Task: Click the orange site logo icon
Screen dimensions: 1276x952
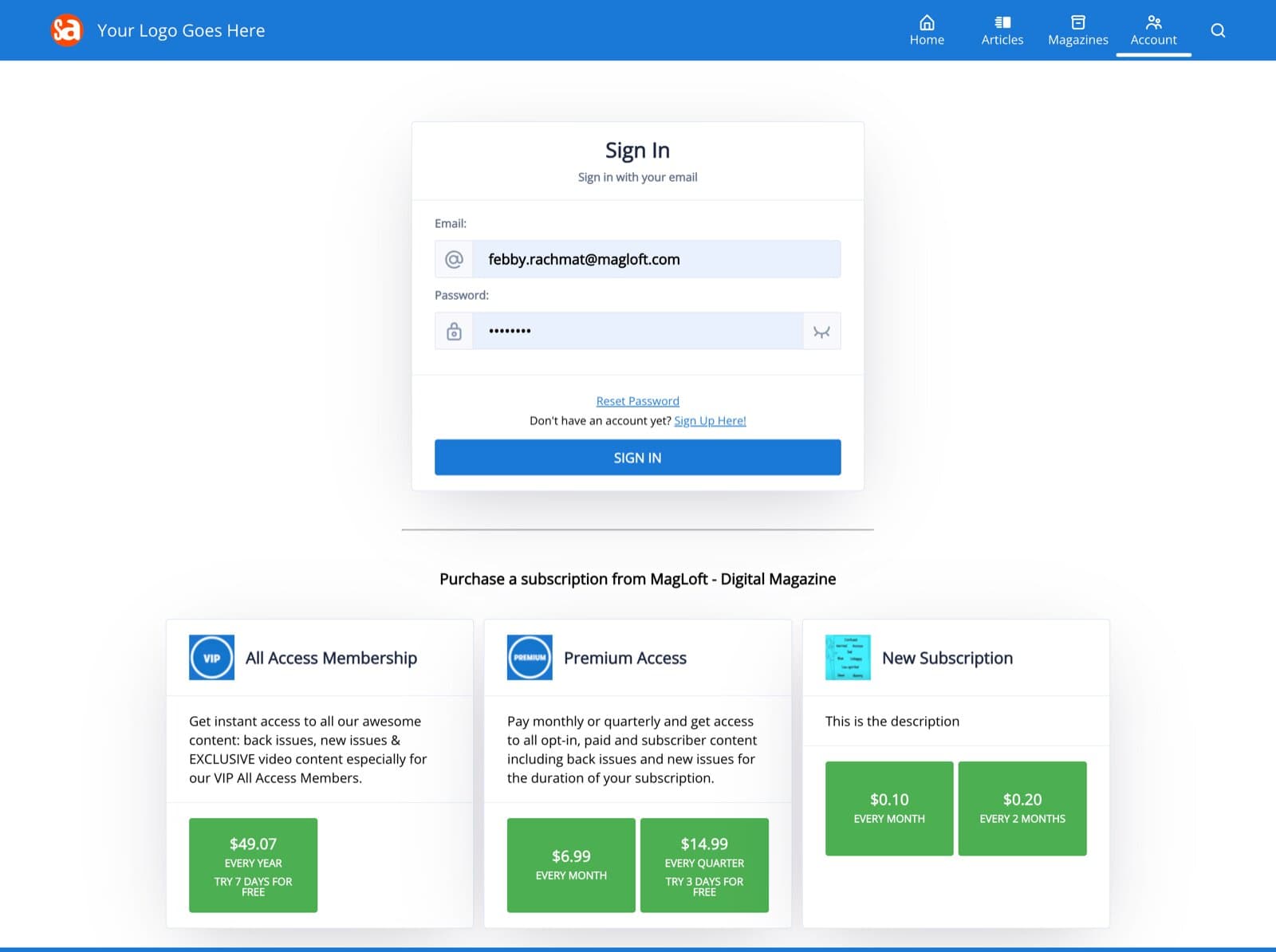Action: [x=66, y=30]
